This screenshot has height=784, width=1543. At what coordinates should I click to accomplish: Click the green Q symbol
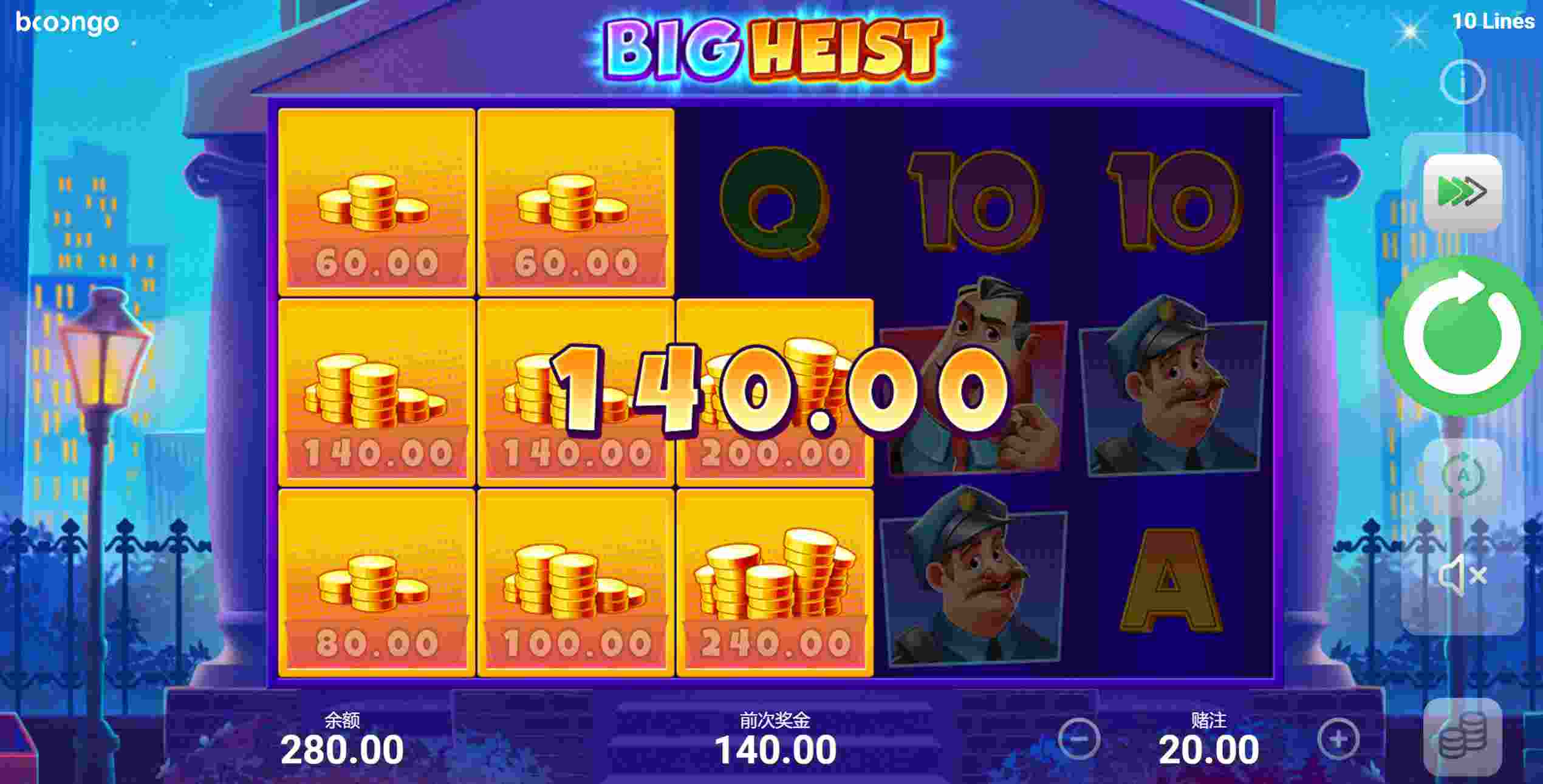point(774,203)
